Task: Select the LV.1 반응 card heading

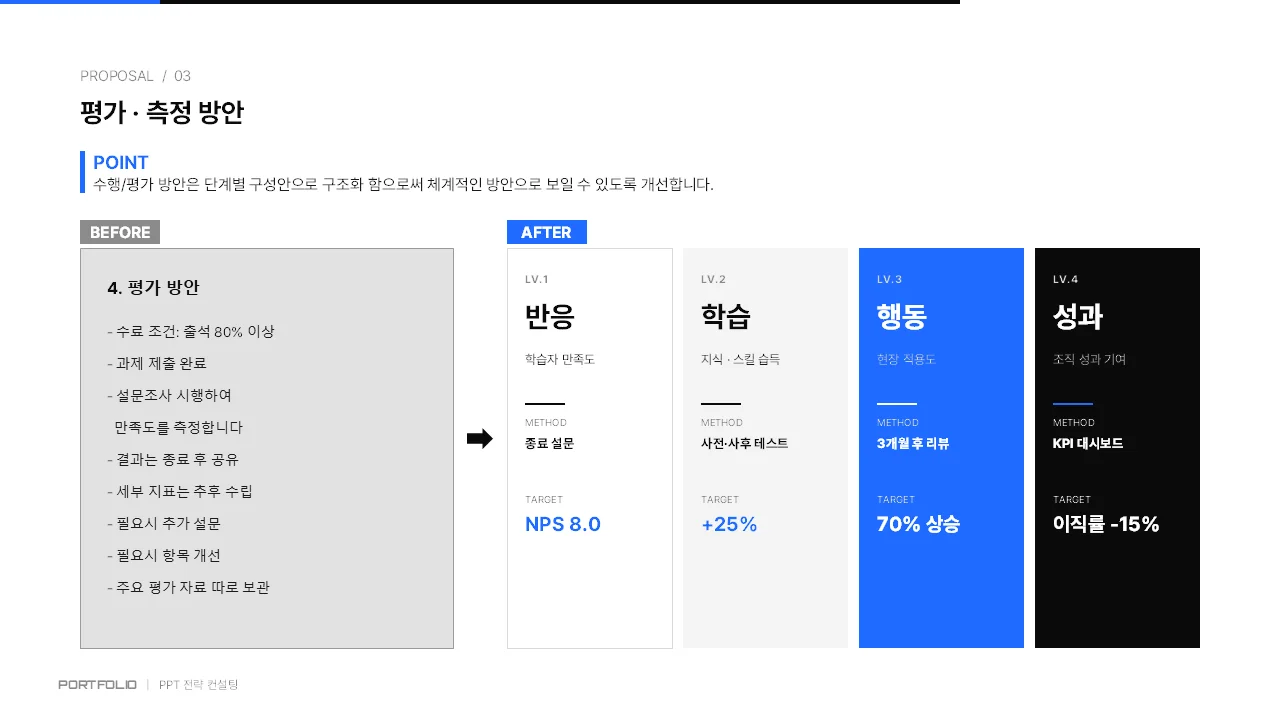Action: [550, 317]
